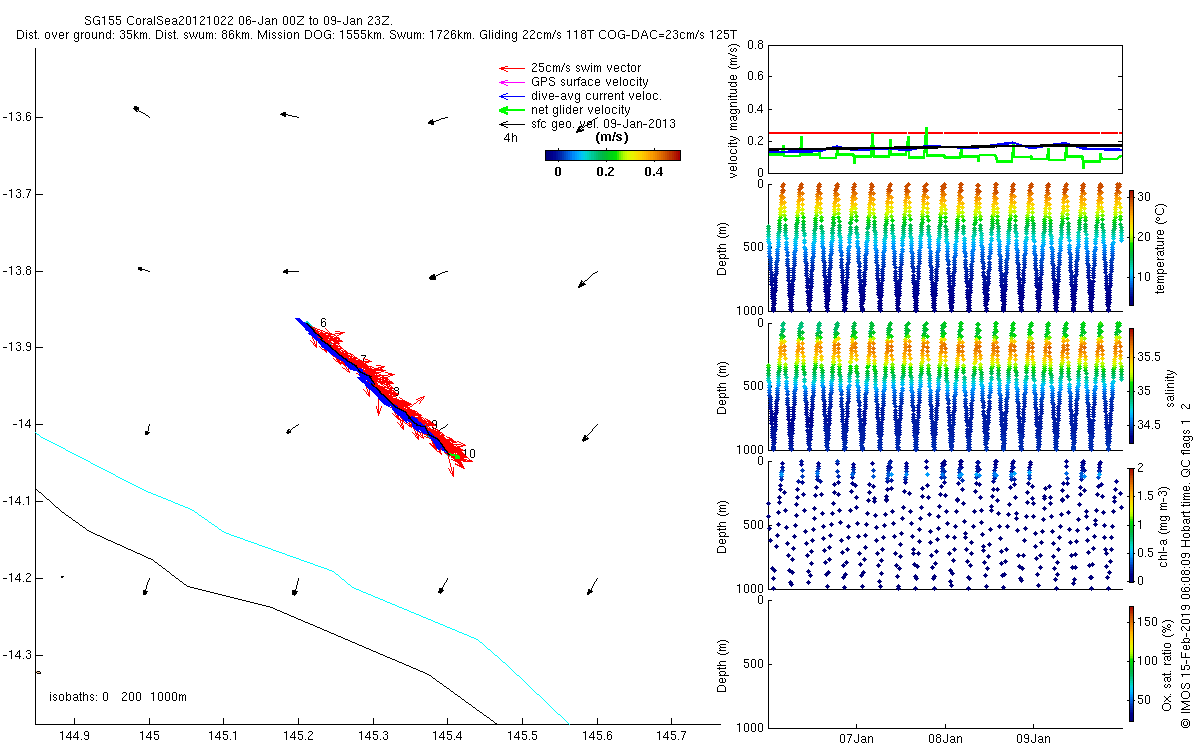This screenshot has width=1200, height=750.
Task: Select the velocity (m/s) horizontal colorbar
Action: [x=613, y=155]
